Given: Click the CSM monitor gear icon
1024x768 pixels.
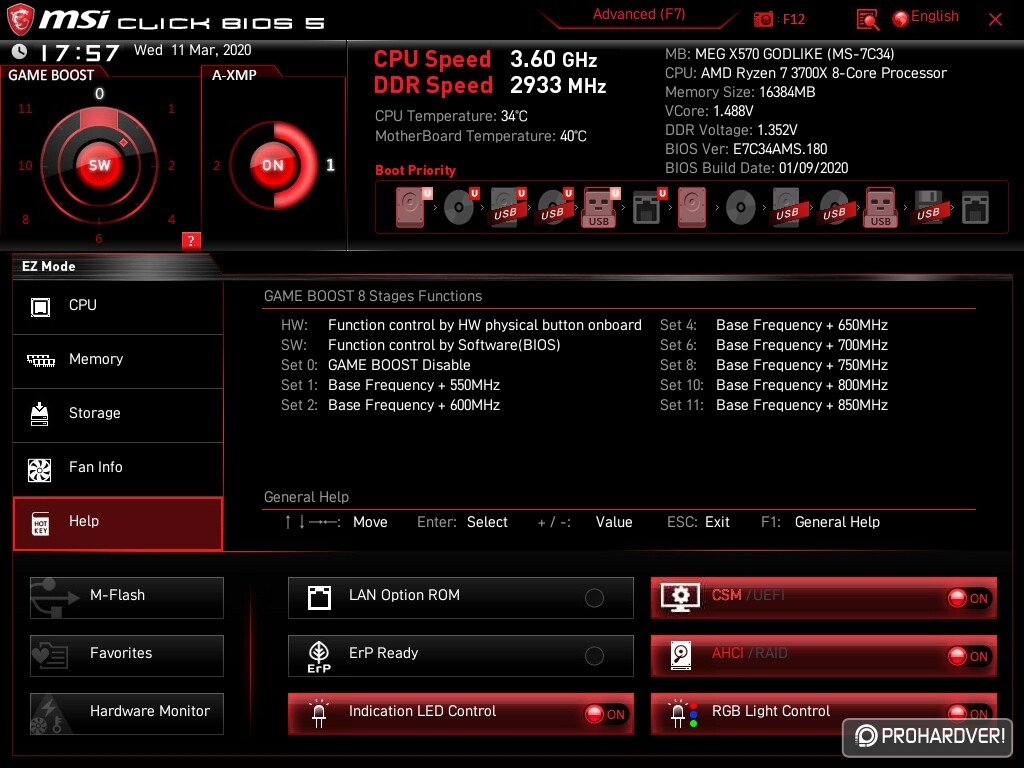Looking at the screenshot, I should (680, 598).
